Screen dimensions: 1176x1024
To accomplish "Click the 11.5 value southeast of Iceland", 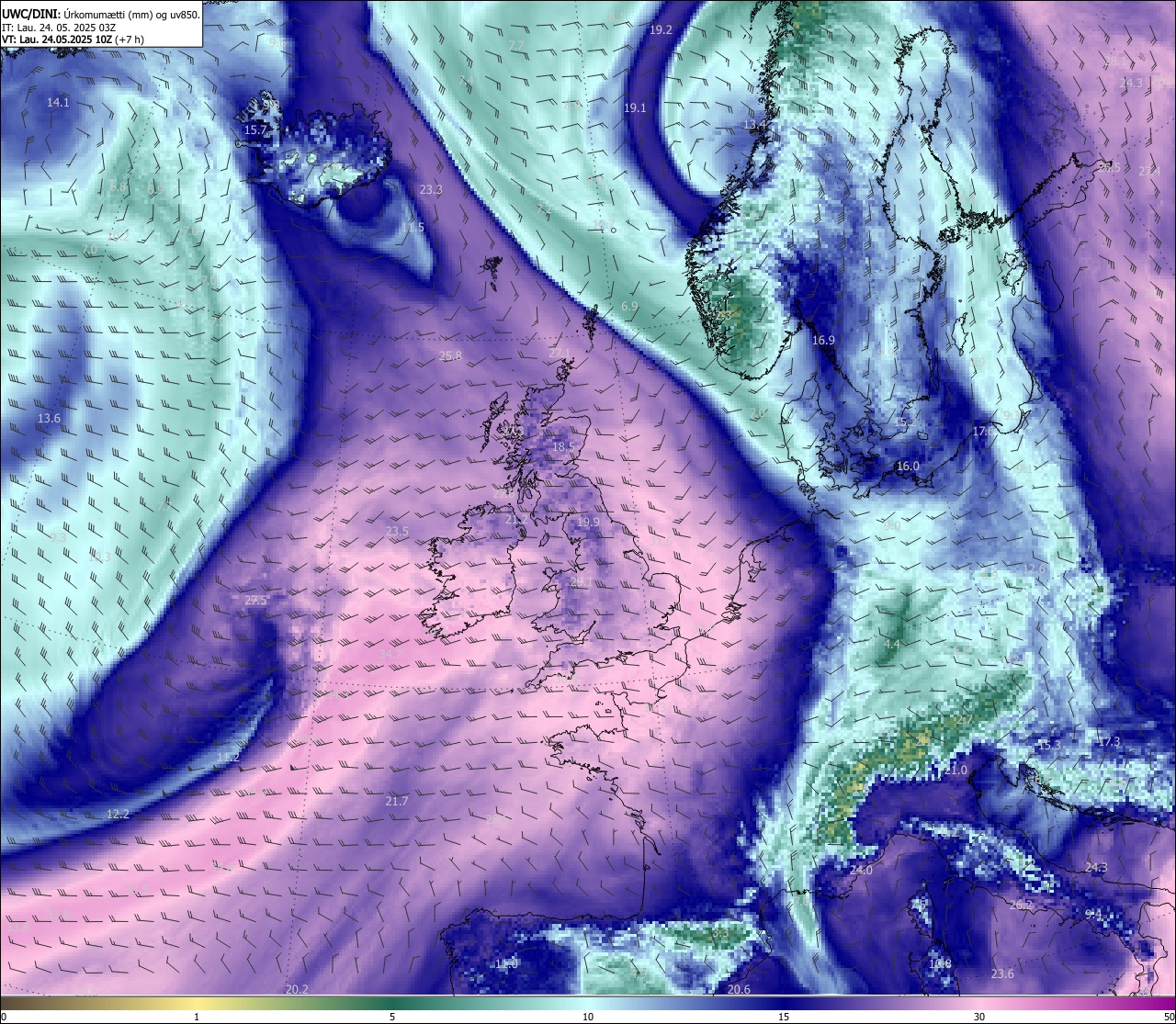I will (x=413, y=227).
